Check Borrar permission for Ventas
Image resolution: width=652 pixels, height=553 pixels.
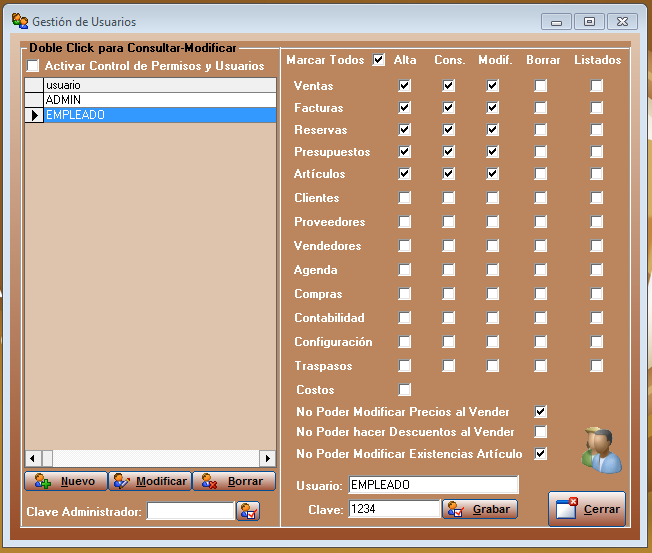[x=541, y=86]
